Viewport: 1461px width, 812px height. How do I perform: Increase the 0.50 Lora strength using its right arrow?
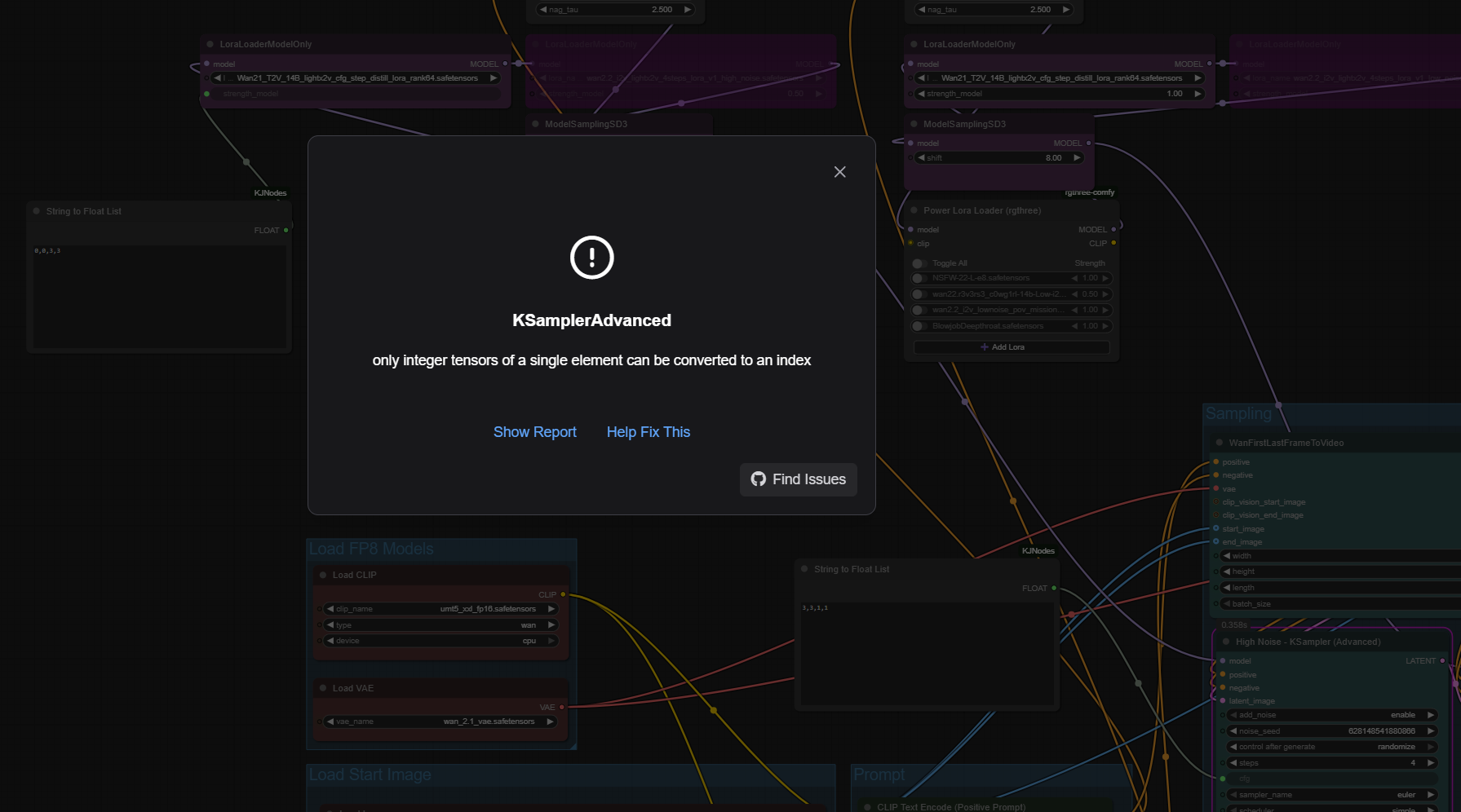pos(1105,294)
